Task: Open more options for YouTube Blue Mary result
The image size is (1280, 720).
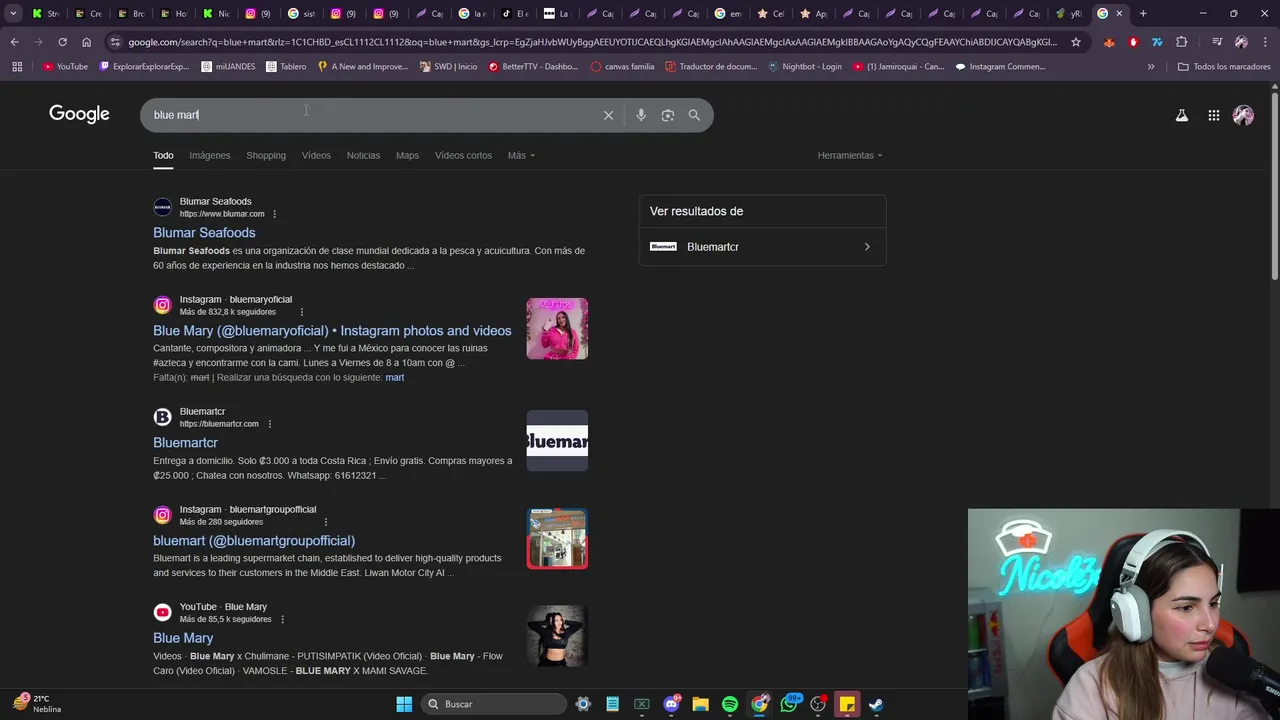Action: point(282,619)
